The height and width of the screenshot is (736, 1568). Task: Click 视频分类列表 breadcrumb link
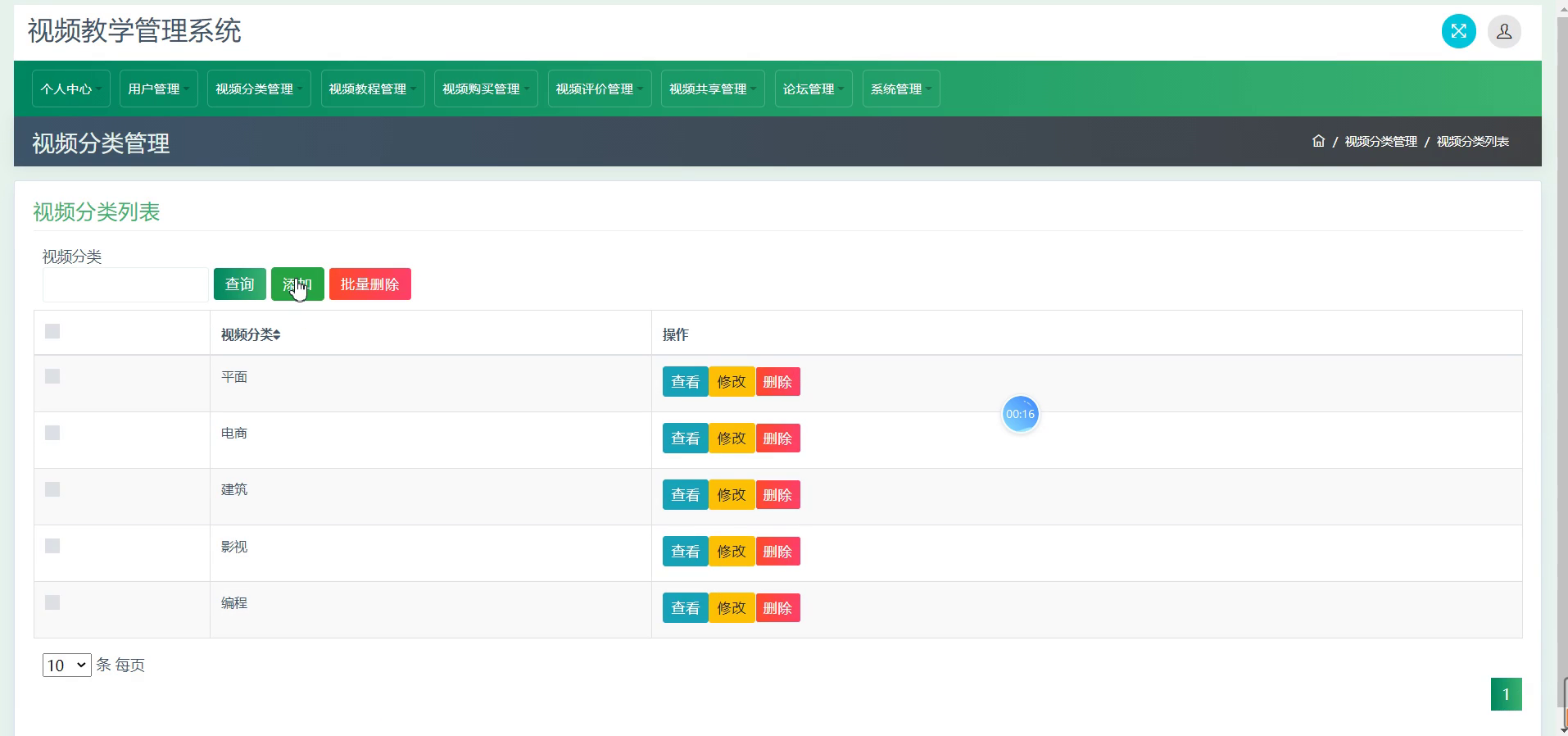point(1472,142)
